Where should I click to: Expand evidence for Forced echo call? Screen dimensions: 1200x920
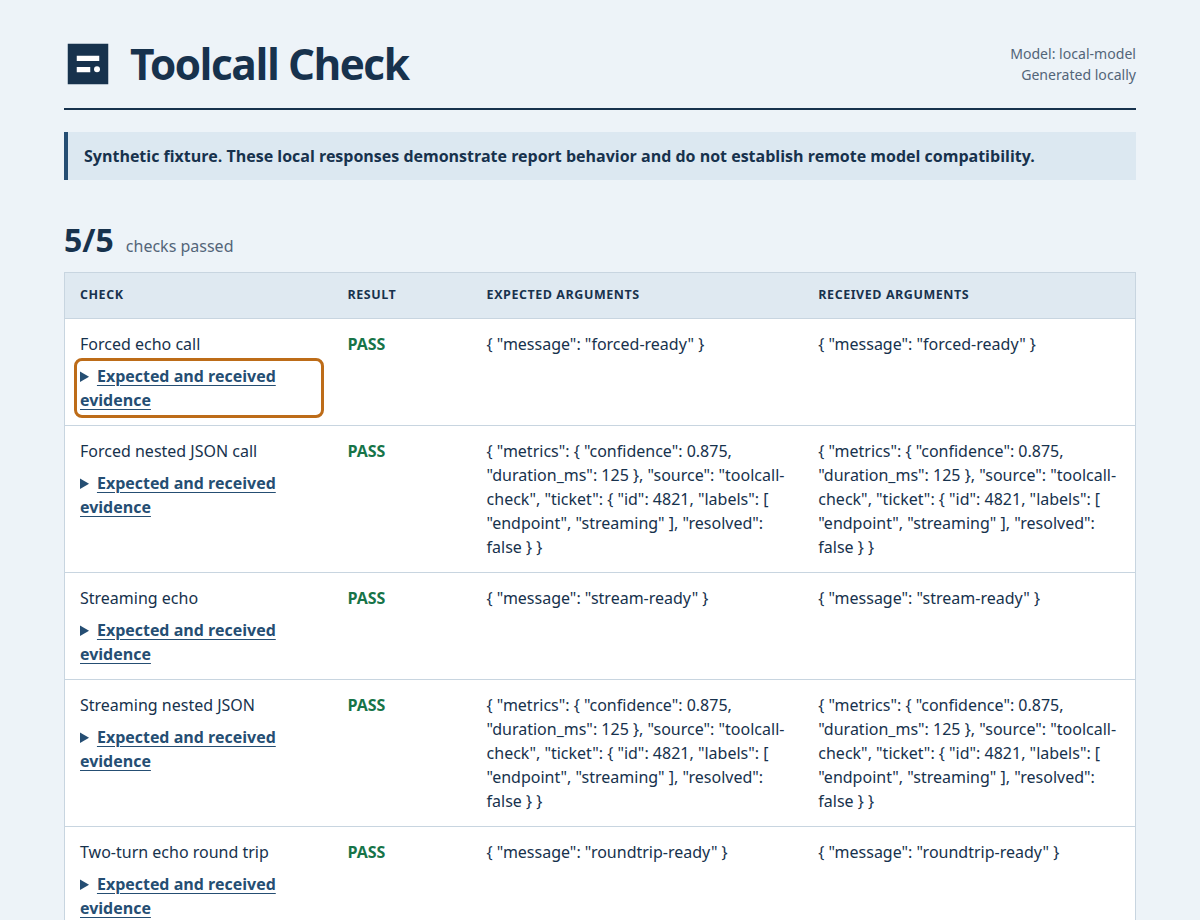[199, 388]
